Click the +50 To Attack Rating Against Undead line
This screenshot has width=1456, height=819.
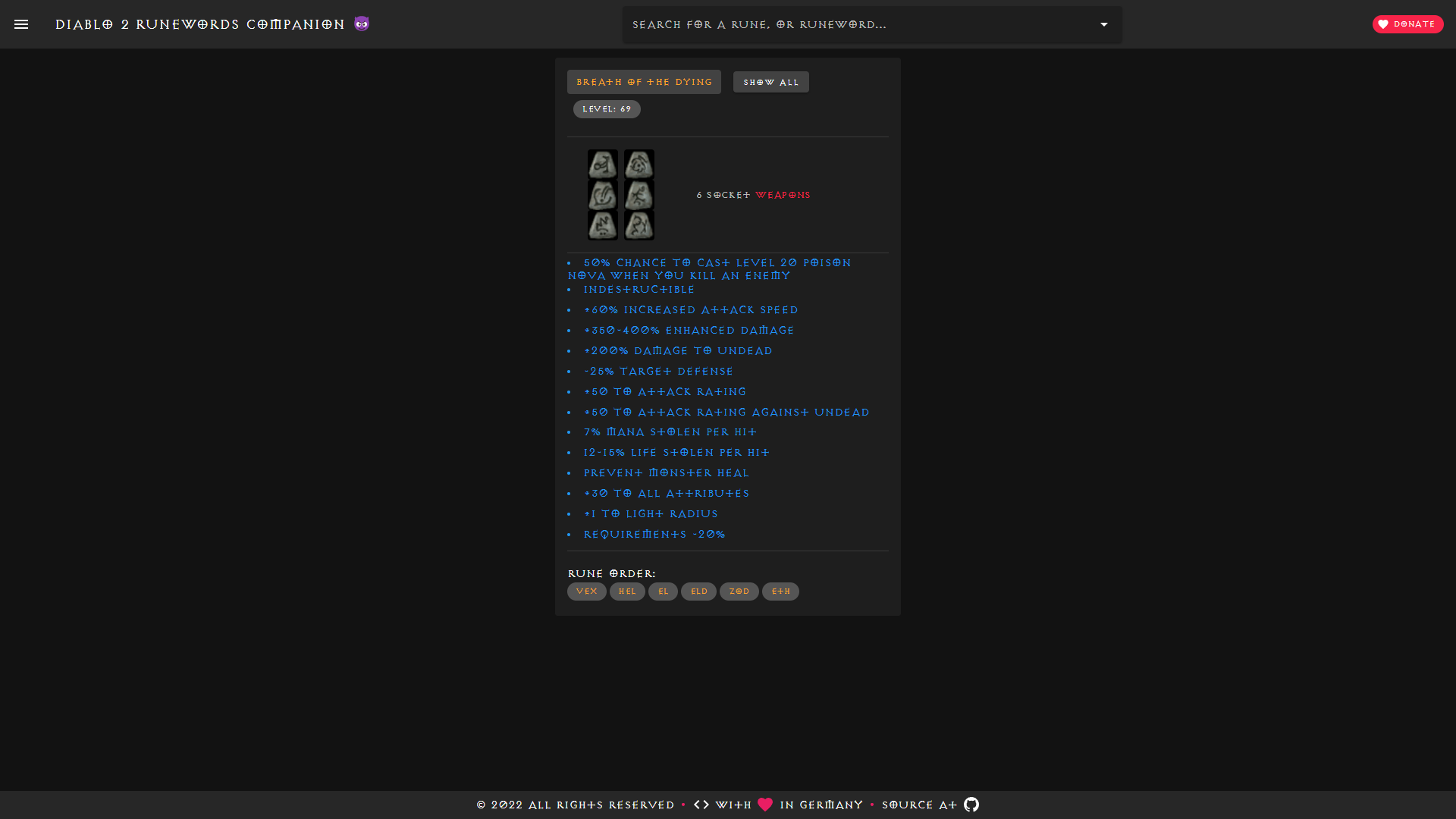click(726, 413)
